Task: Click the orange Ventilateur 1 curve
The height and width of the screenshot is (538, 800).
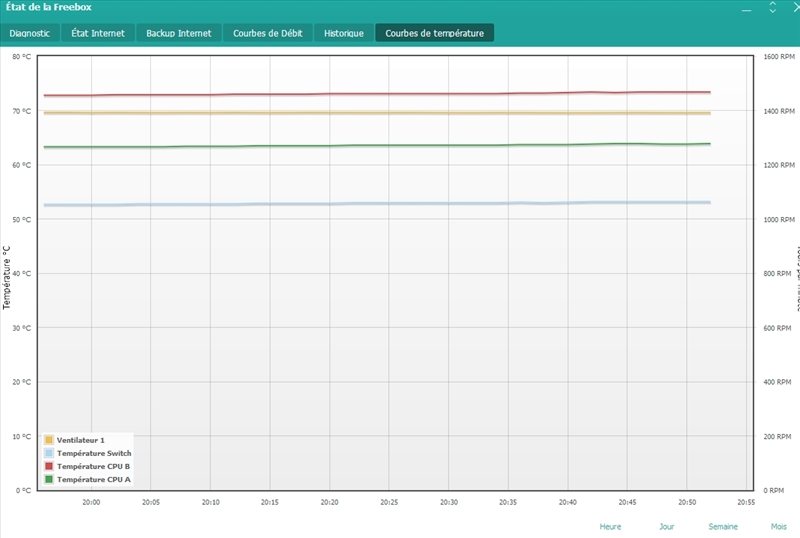Action: pos(400,113)
